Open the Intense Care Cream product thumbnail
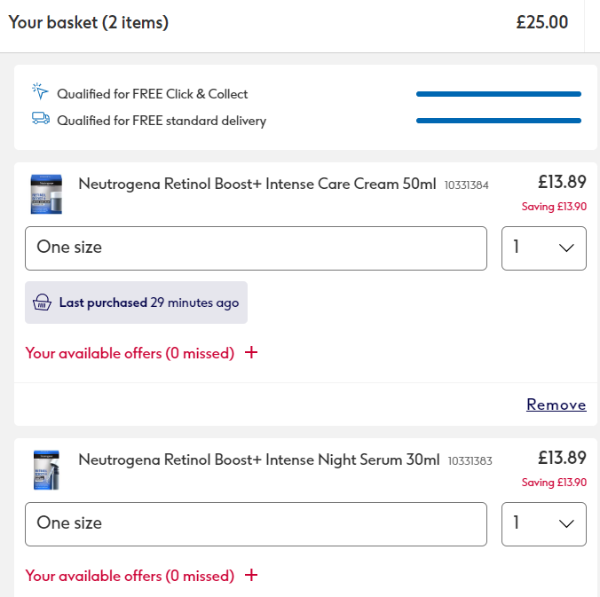The width and height of the screenshot is (600, 597). click(x=47, y=193)
